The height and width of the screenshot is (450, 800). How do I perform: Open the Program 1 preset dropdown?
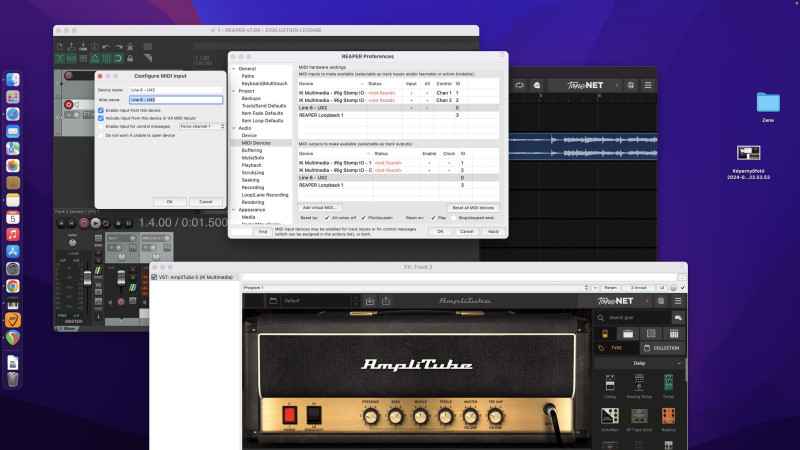416,288
